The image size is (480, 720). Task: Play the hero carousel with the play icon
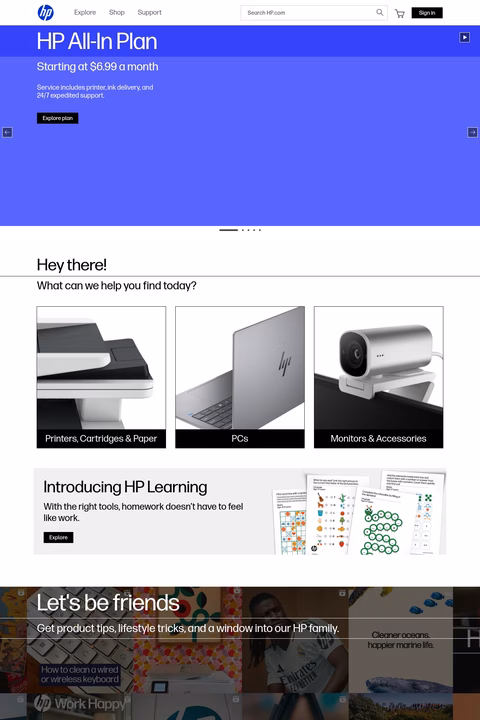pyautogui.click(x=464, y=37)
